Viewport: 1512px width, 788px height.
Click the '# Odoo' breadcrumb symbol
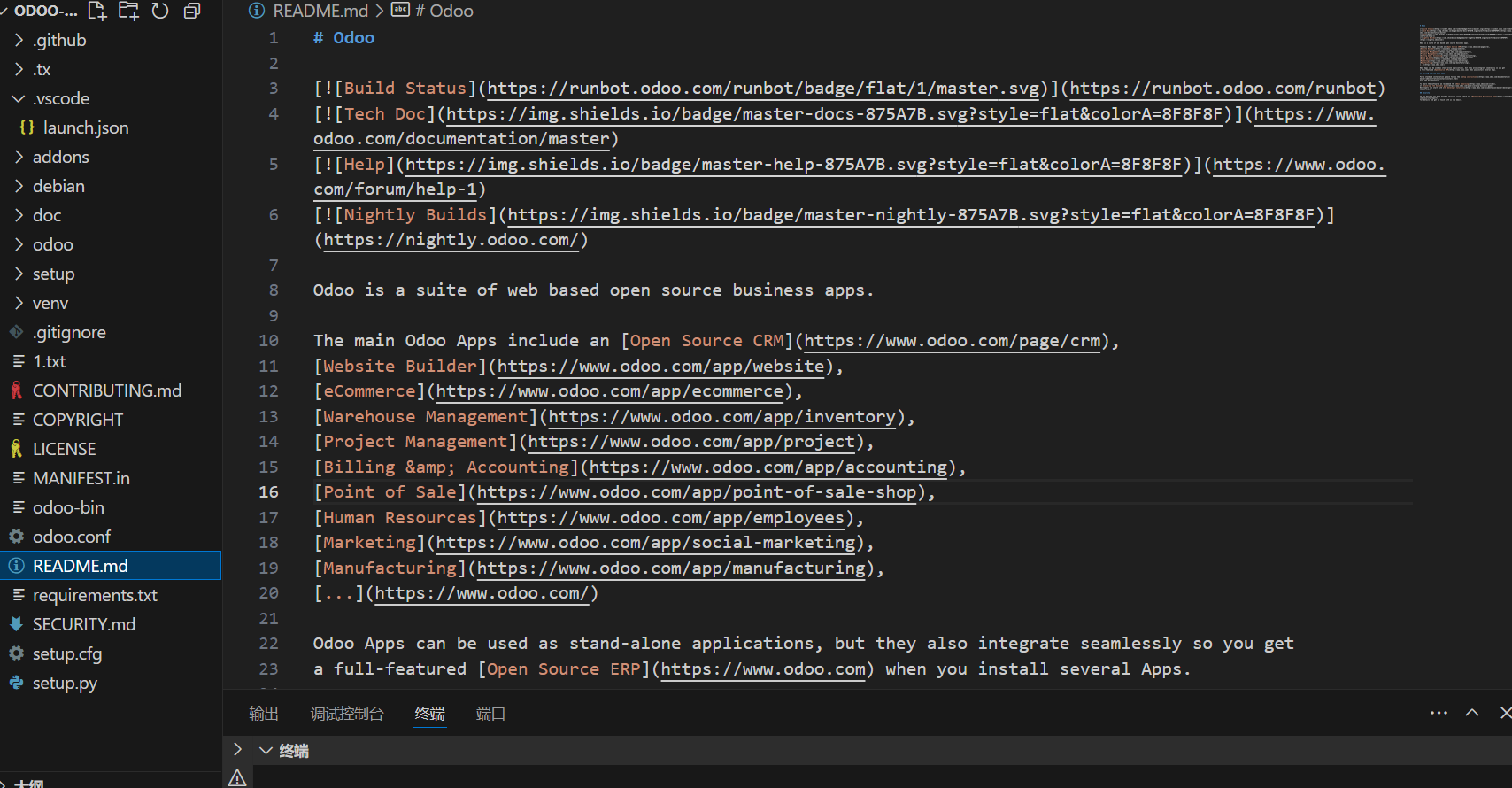point(444,11)
